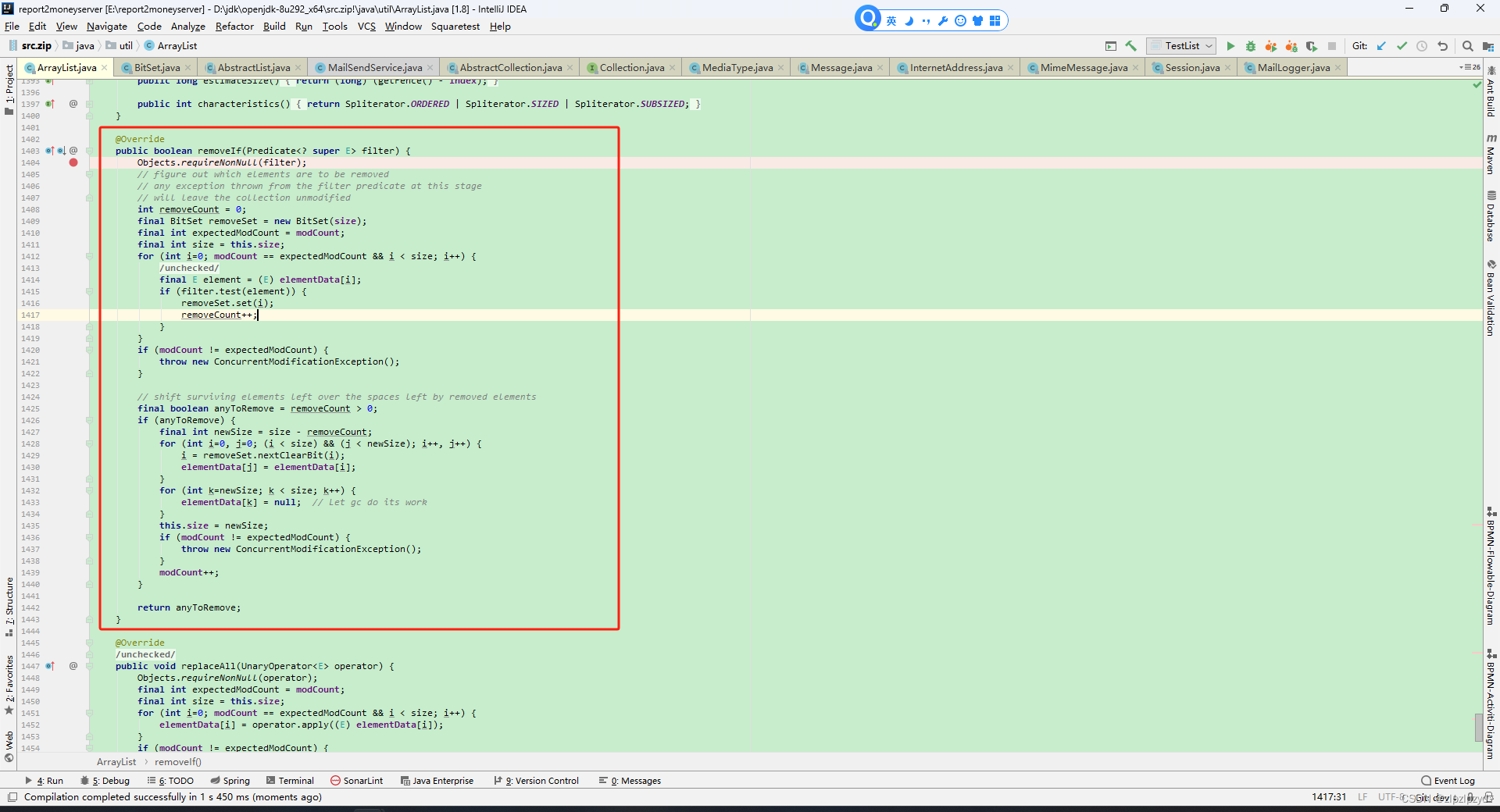Open the File menu
The width and height of the screenshot is (1500, 812).
(x=12, y=27)
